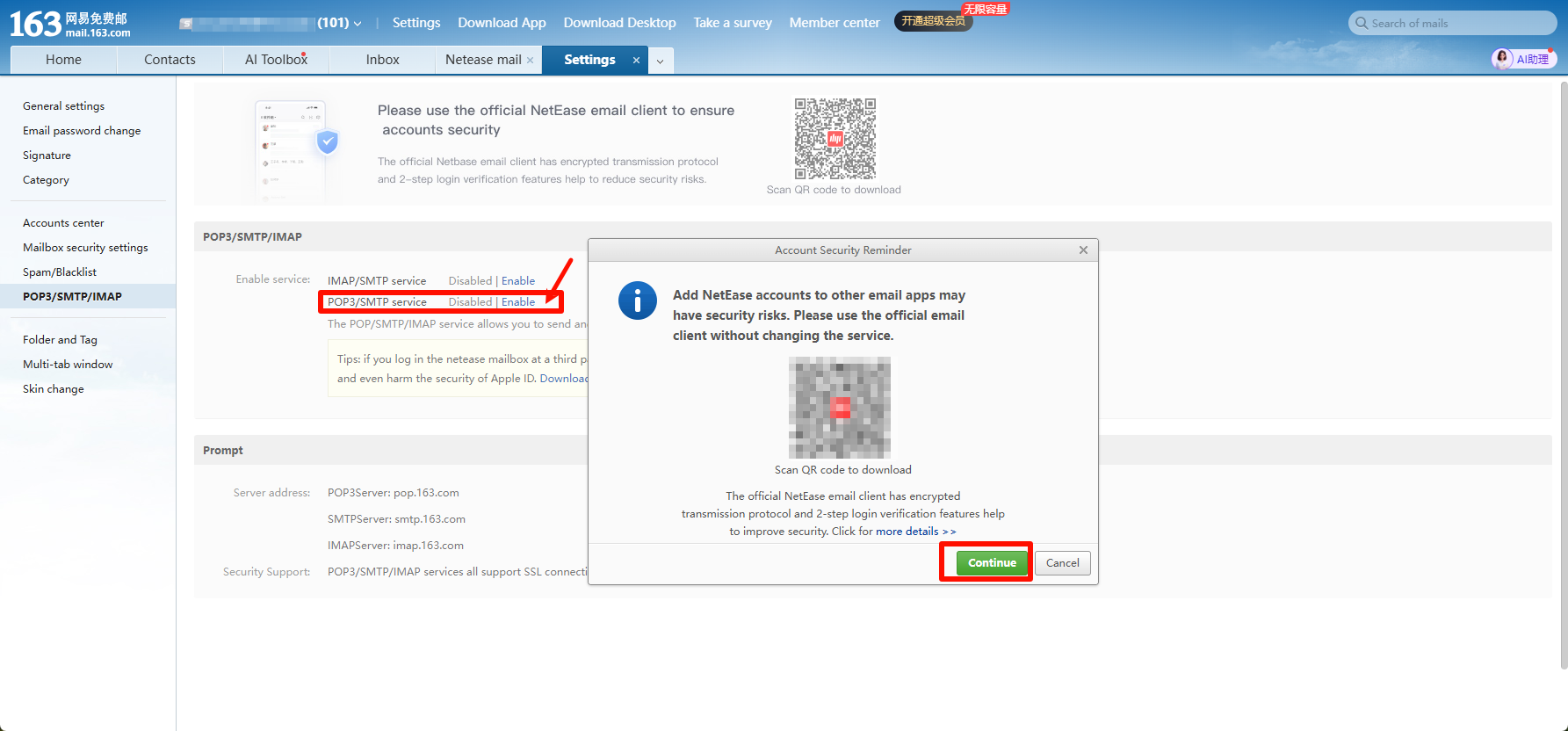The height and width of the screenshot is (731, 1568).
Task: Close the Netease mail tab
Action: [x=530, y=60]
